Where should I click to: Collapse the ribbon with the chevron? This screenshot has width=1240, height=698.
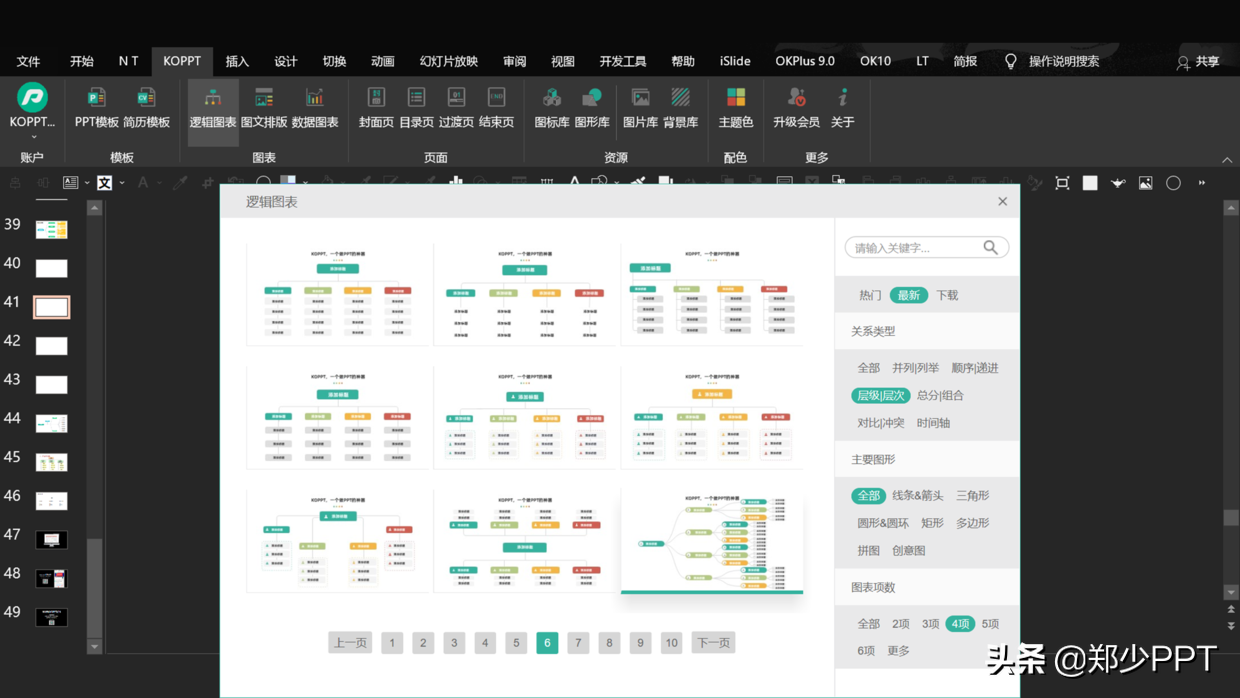(1227, 159)
